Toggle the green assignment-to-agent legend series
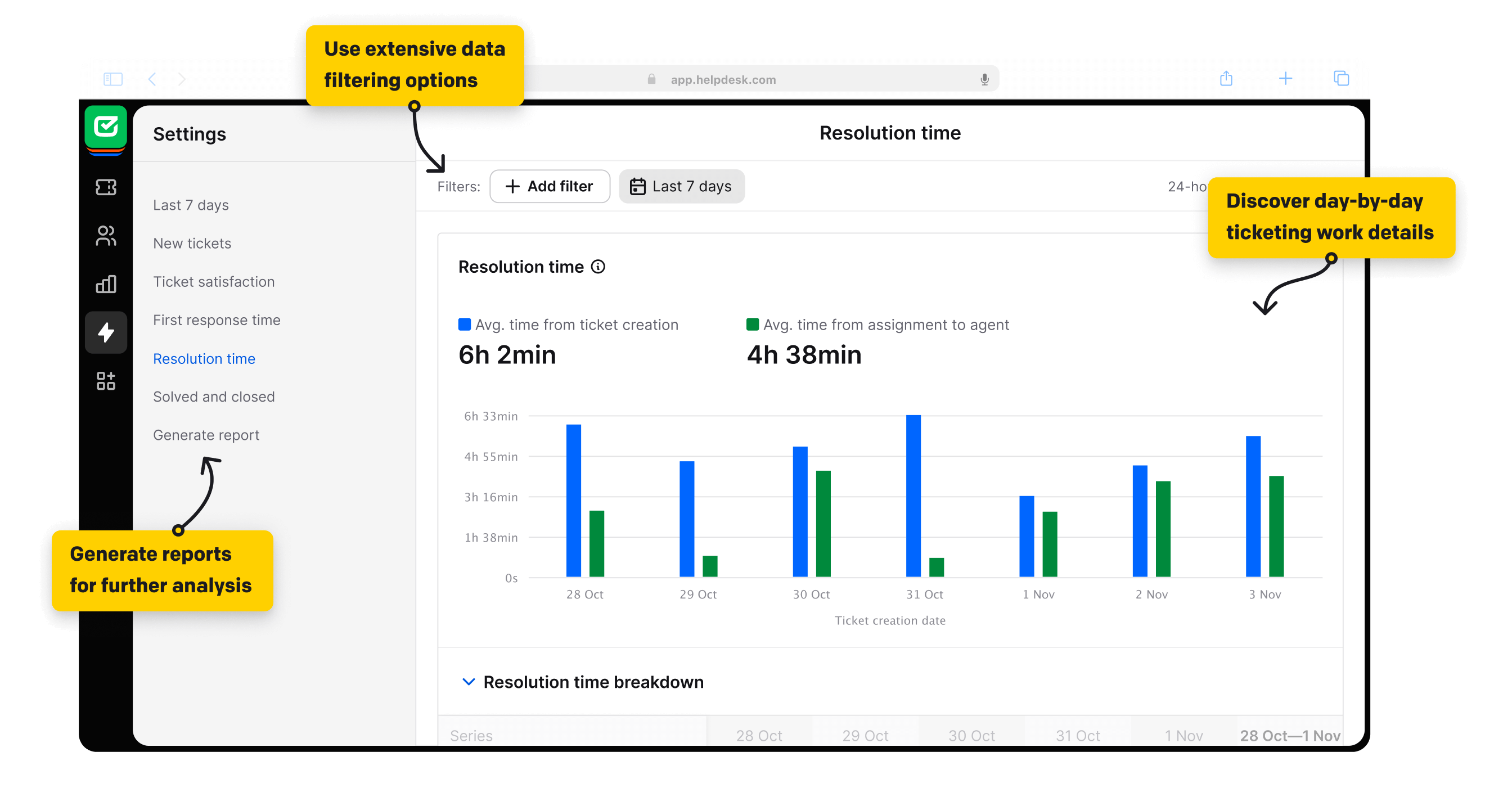Screen dimensions: 1512x788 pos(877,324)
